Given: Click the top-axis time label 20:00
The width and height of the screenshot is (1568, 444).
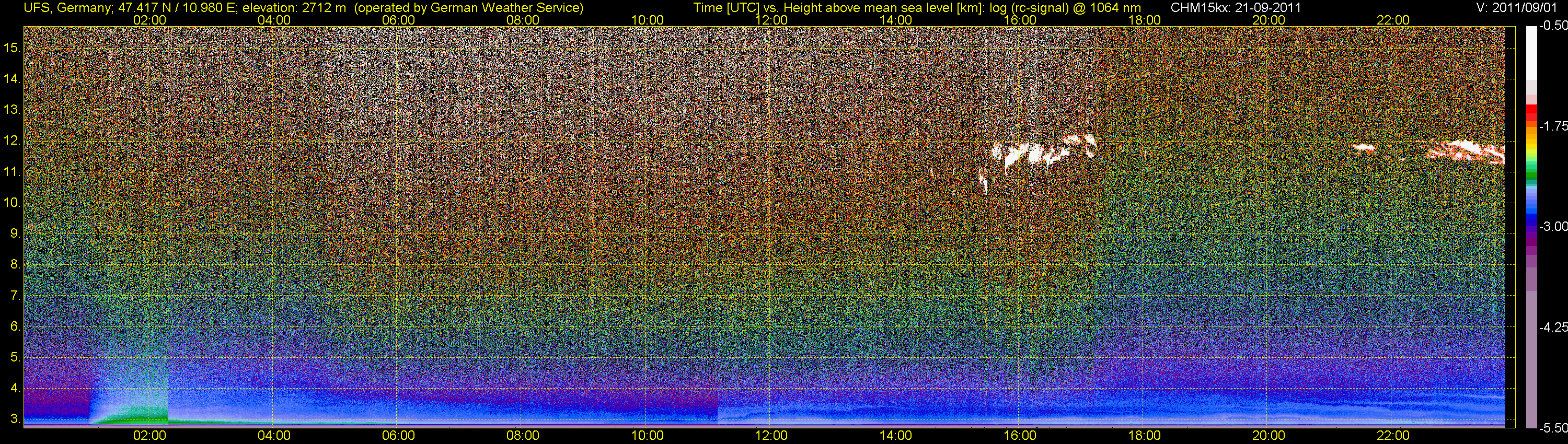Looking at the screenshot, I should pos(1269,20).
